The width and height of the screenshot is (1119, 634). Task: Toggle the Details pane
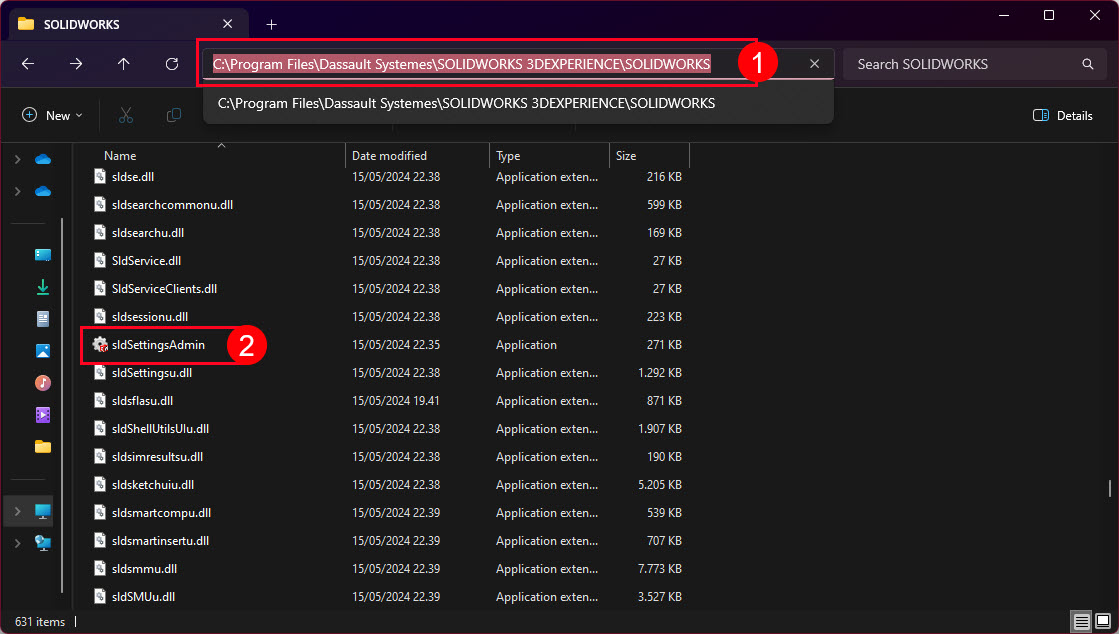[1063, 116]
